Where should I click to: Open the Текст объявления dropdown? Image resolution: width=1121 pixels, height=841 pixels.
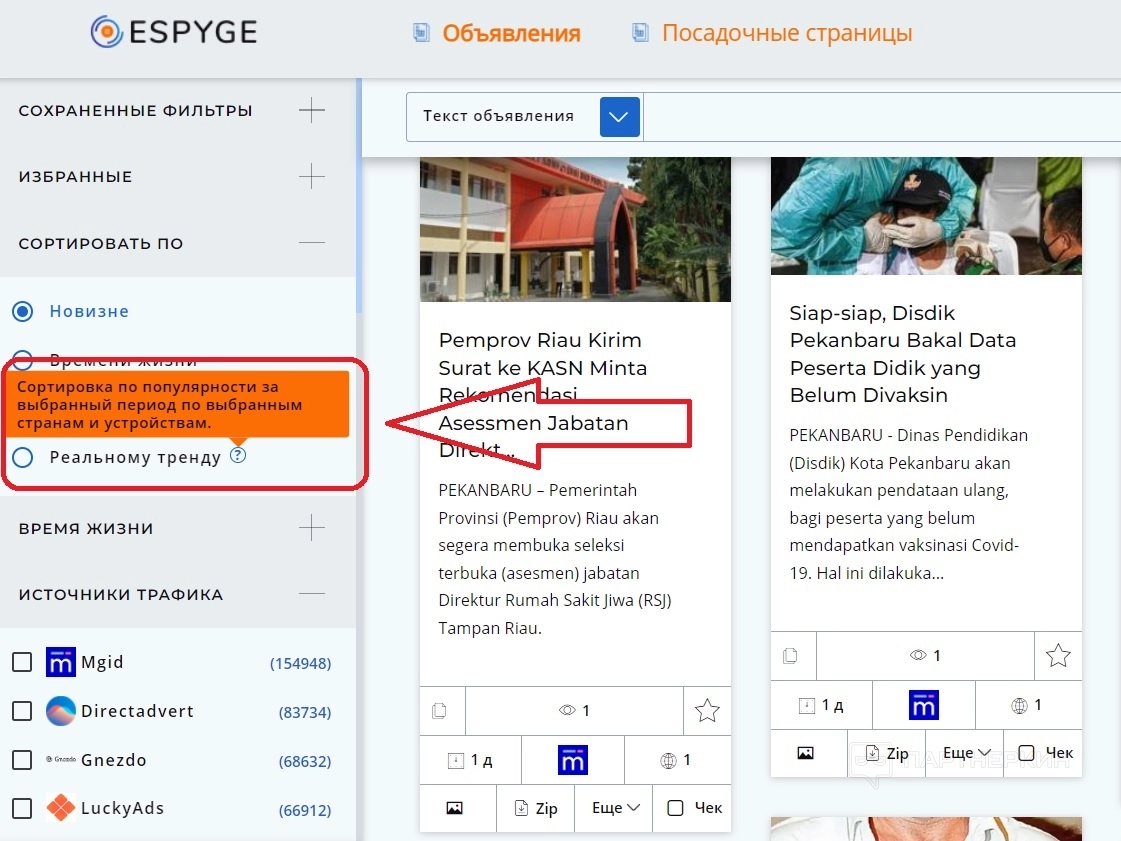(x=619, y=117)
